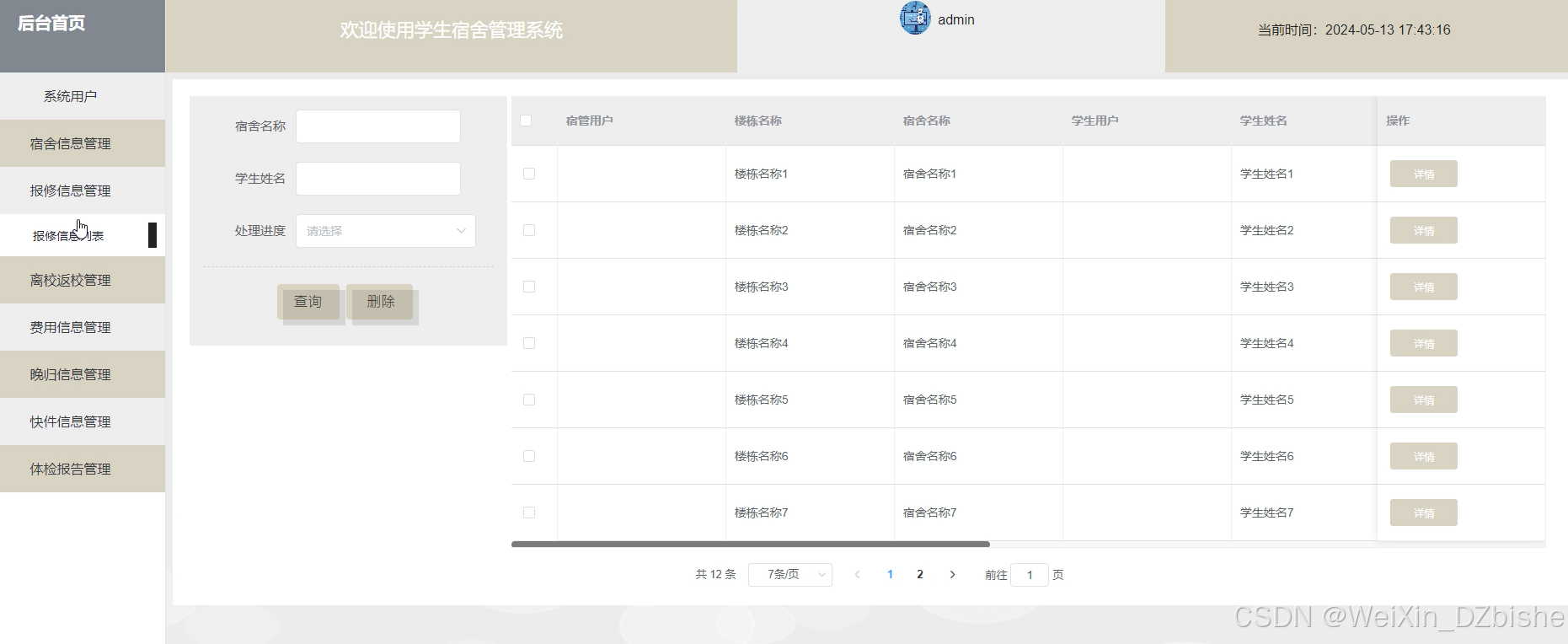Open 详情 for 学生姓名1
This screenshot has height=644, width=1568.
(x=1424, y=174)
